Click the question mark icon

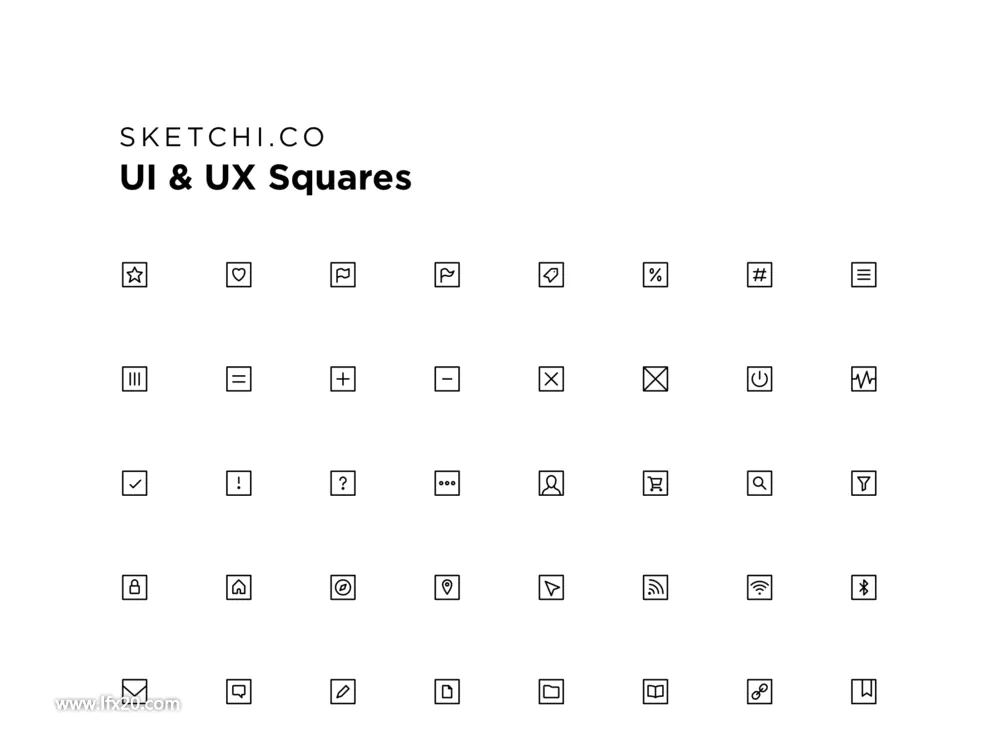[342, 483]
